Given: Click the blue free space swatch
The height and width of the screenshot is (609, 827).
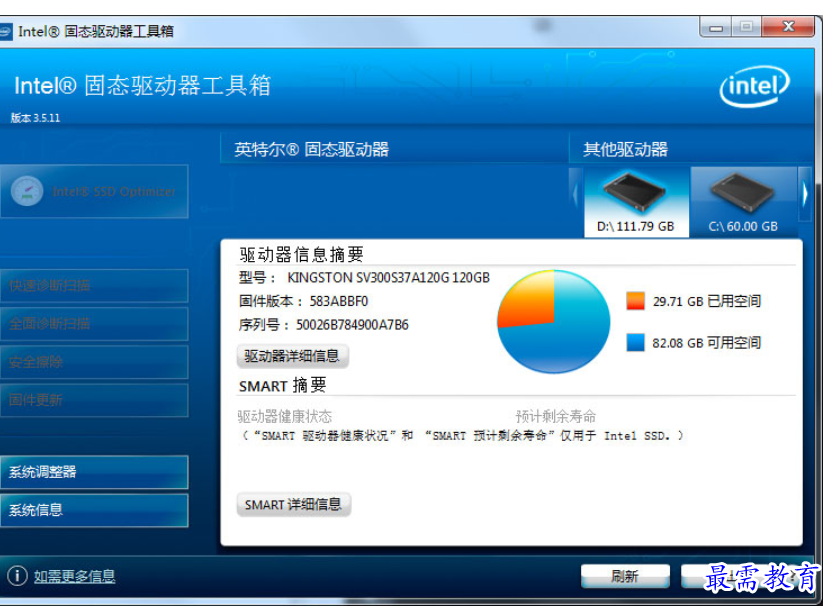Looking at the screenshot, I should 636,342.
